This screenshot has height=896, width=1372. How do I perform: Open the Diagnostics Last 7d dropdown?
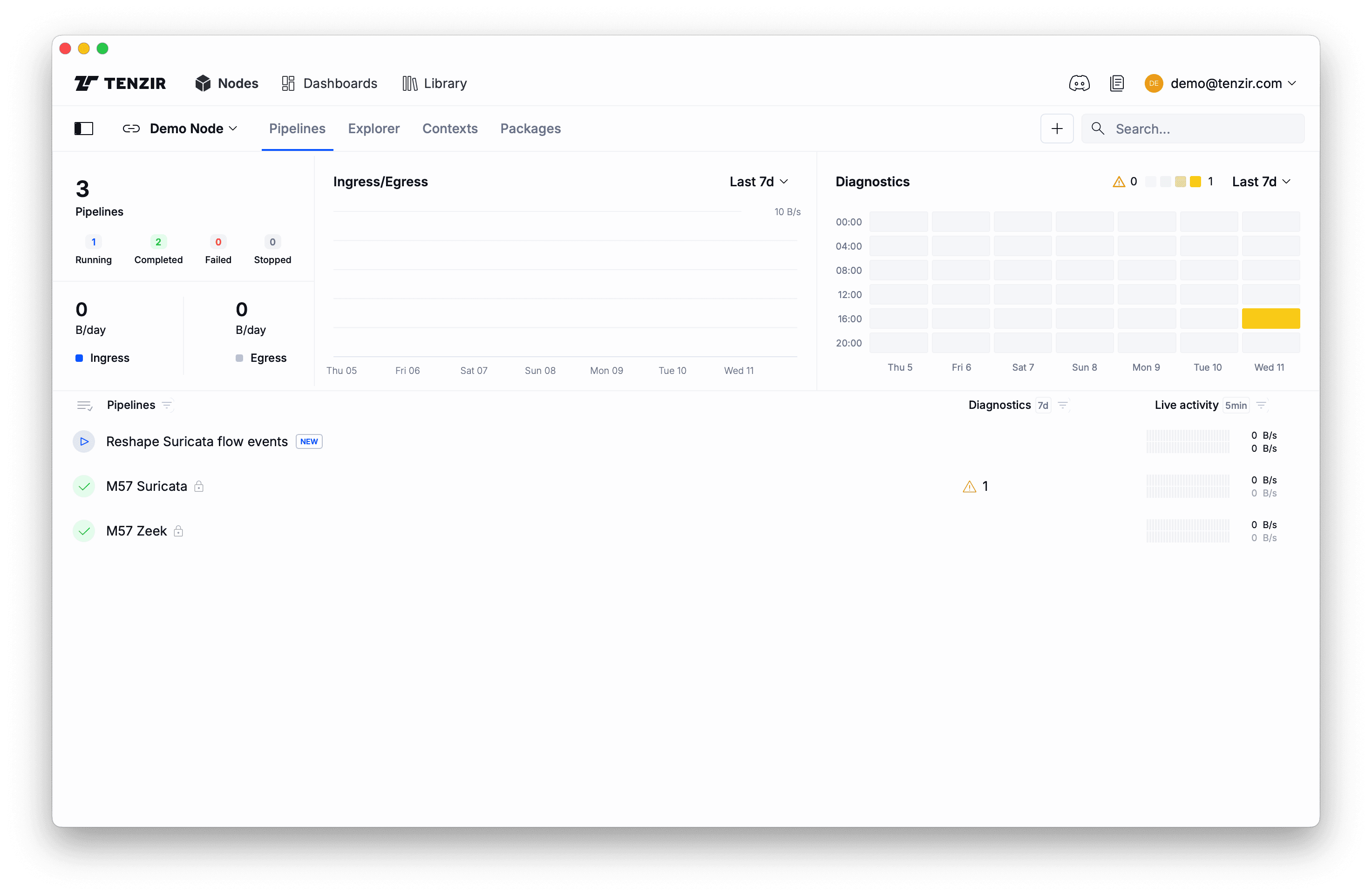click(1261, 182)
